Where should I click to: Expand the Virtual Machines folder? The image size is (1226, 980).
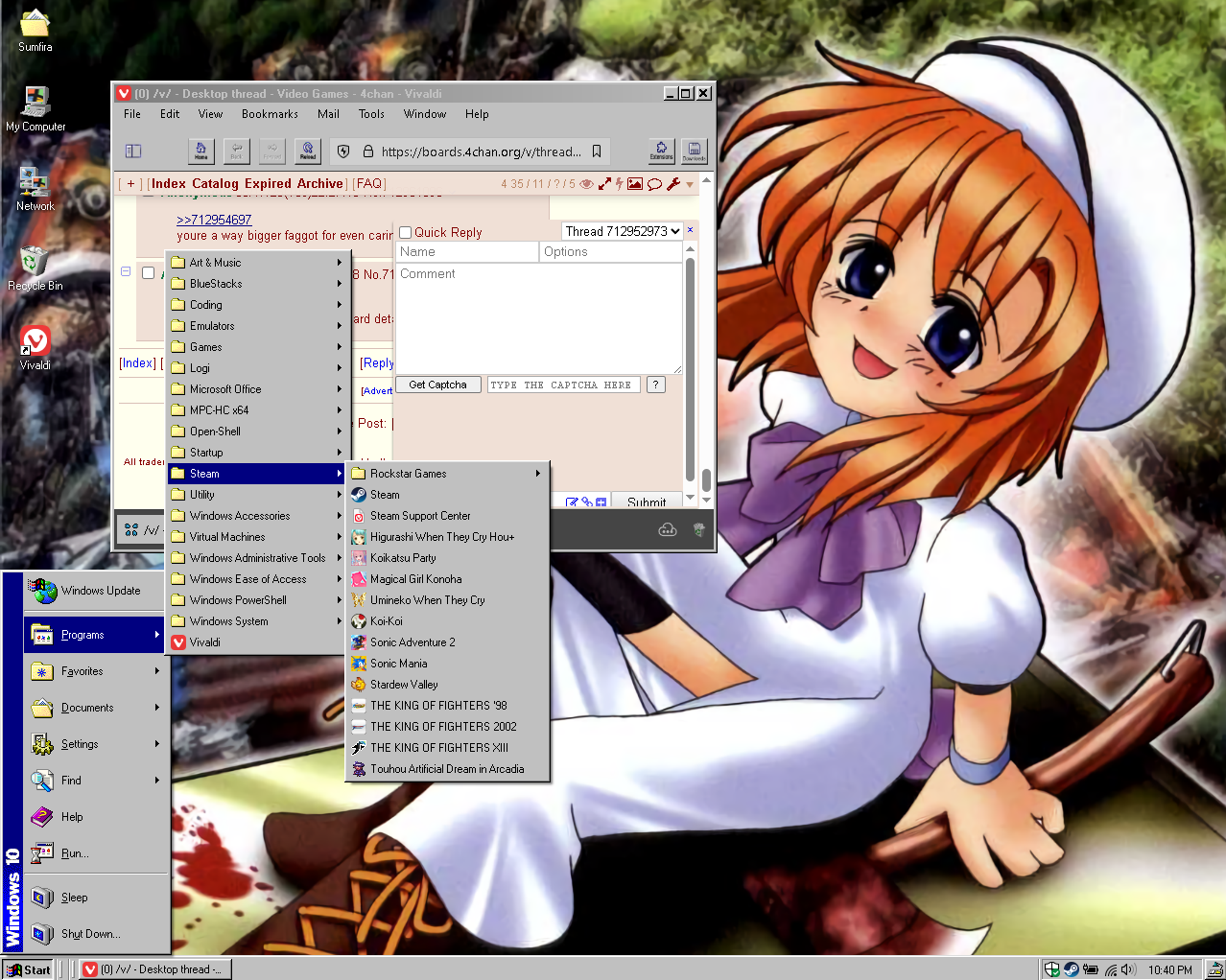coord(257,537)
